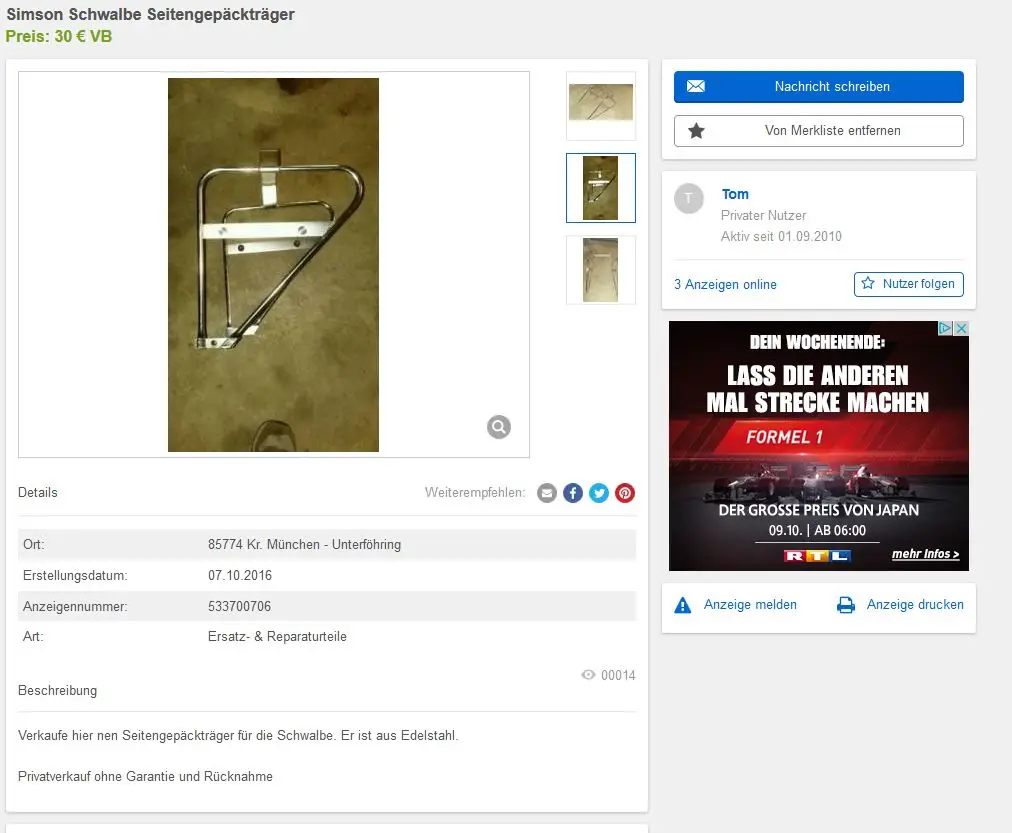Select the first thumbnail image

point(600,105)
